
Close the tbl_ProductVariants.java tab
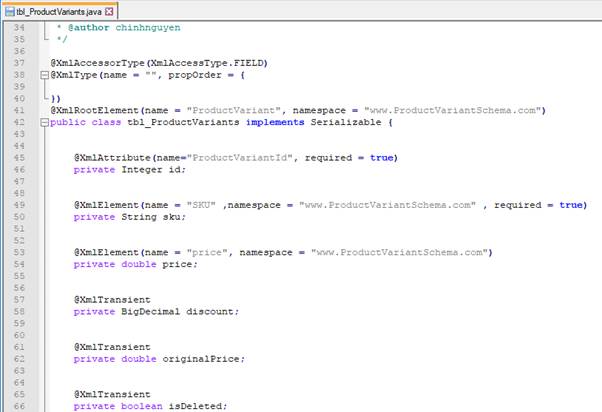[x=109, y=12]
